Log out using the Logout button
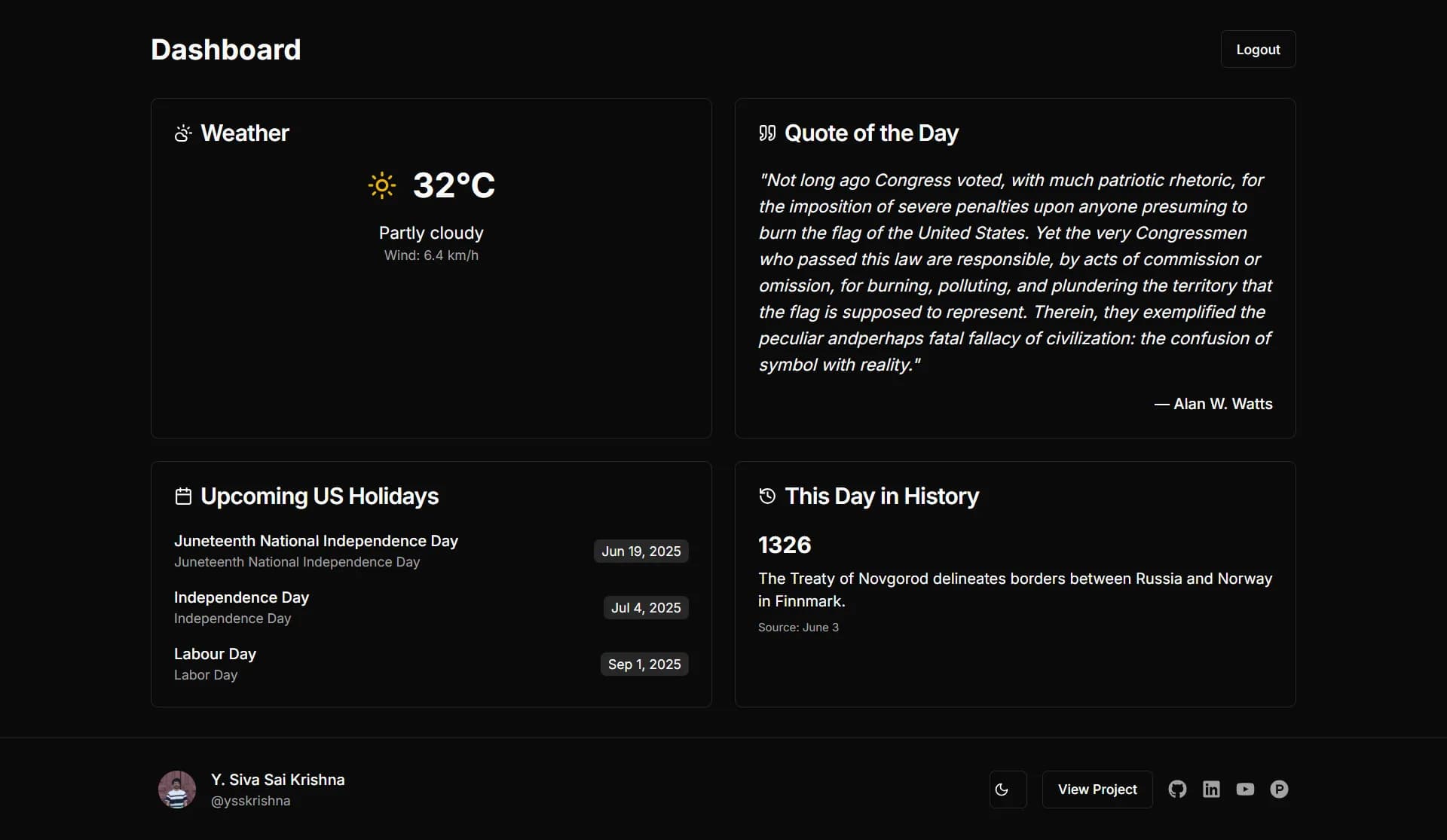Image resolution: width=1447 pixels, height=840 pixels. point(1258,49)
